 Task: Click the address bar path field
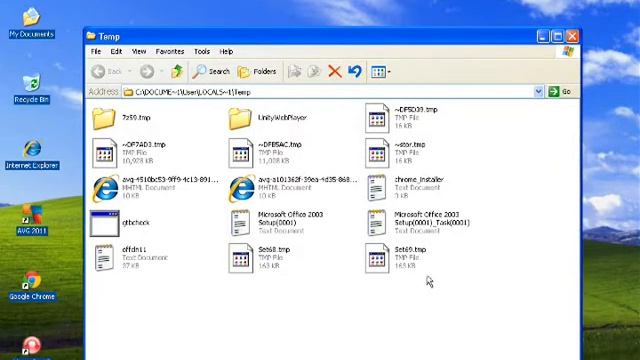pyautogui.click(x=328, y=92)
